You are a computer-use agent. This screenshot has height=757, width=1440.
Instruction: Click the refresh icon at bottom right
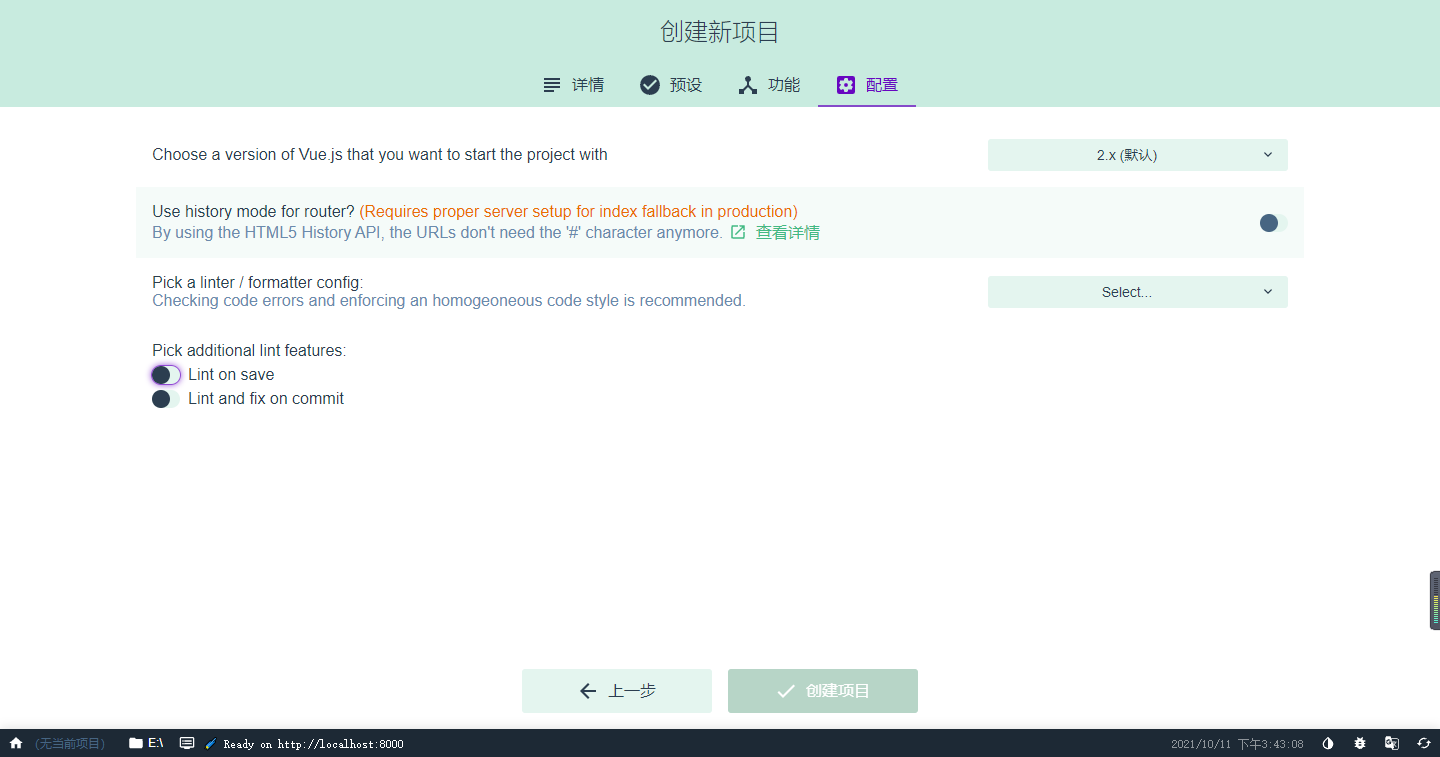pos(1423,743)
